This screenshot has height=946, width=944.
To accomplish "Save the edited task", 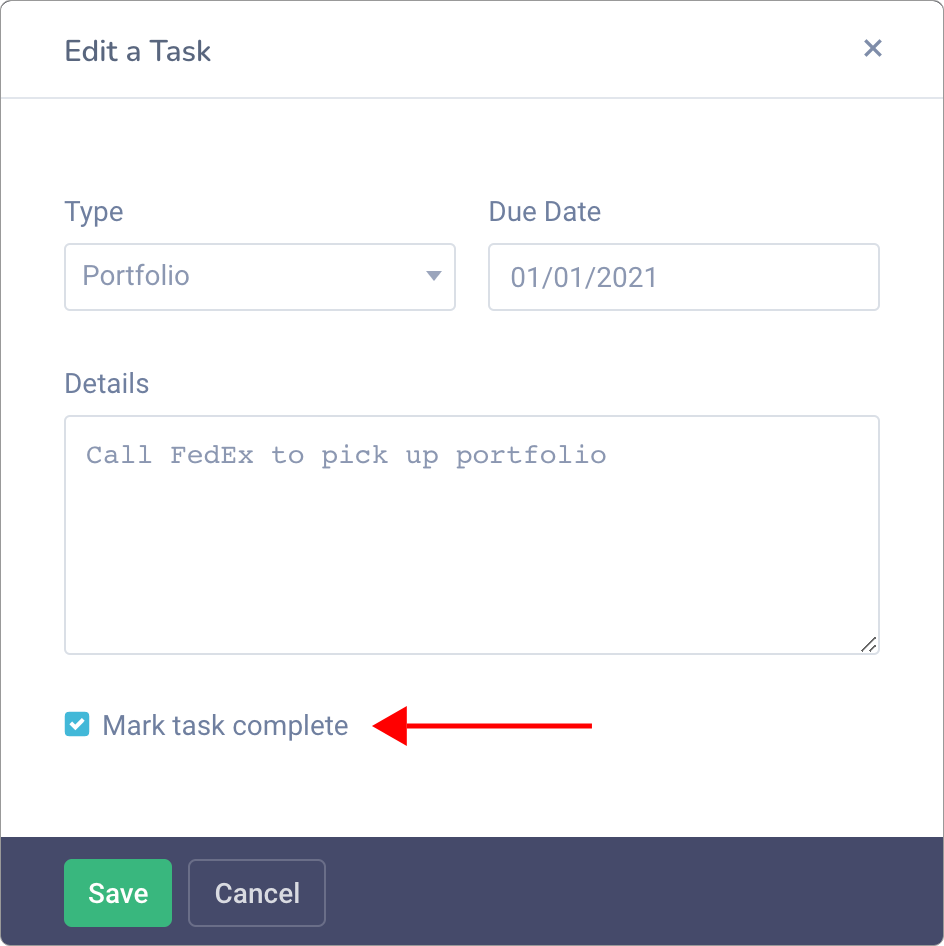I will coord(118,893).
